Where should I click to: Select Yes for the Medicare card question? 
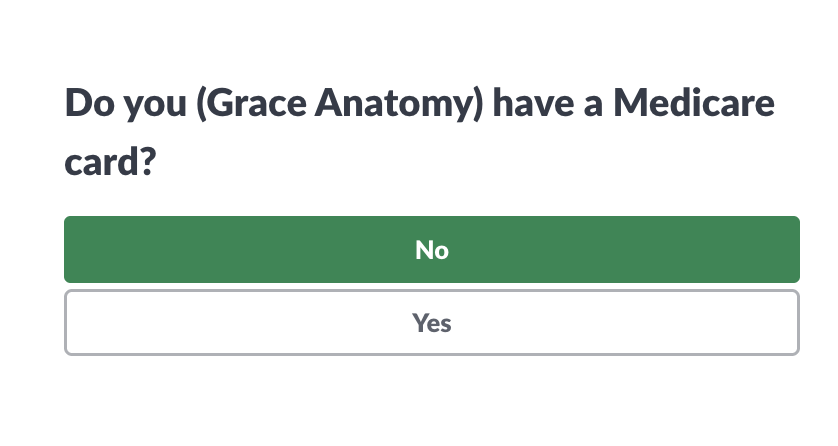431,323
